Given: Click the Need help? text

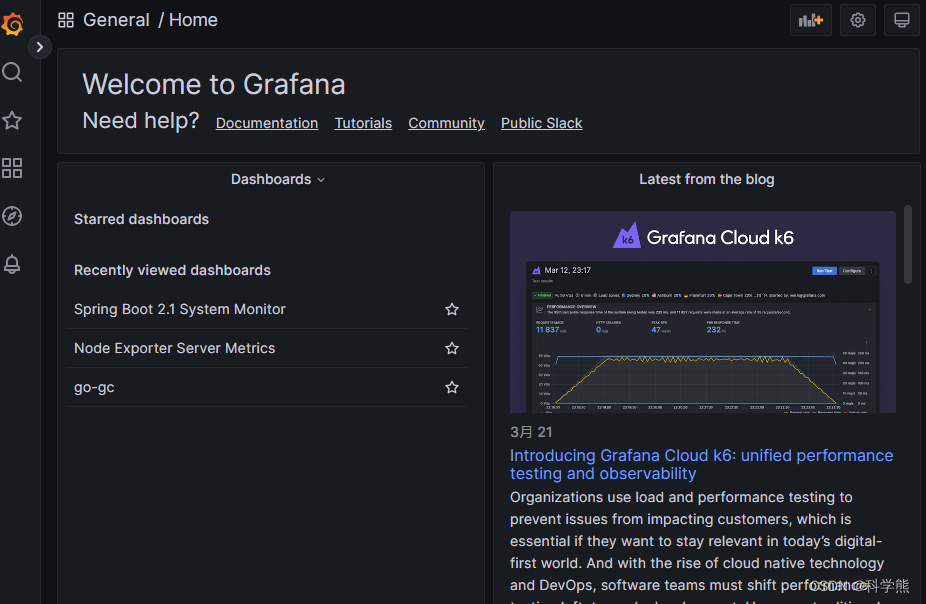Looking at the screenshot, I should 141,120.
